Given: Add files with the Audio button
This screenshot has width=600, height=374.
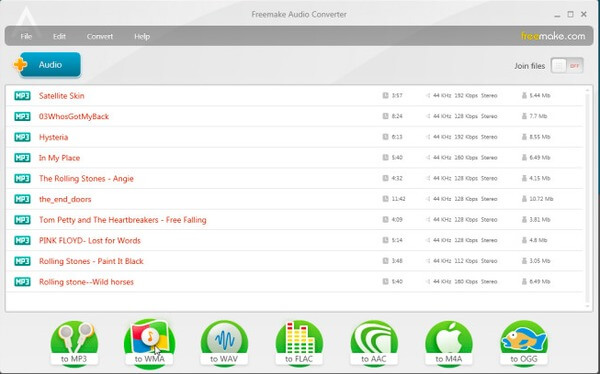Looking at the screenshot, I should click(x=47, y=65).
